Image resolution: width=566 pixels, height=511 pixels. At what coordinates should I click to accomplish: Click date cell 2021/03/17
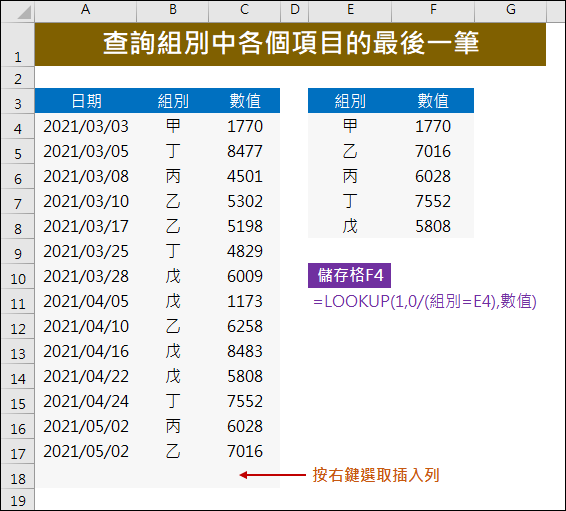(86, 226)
